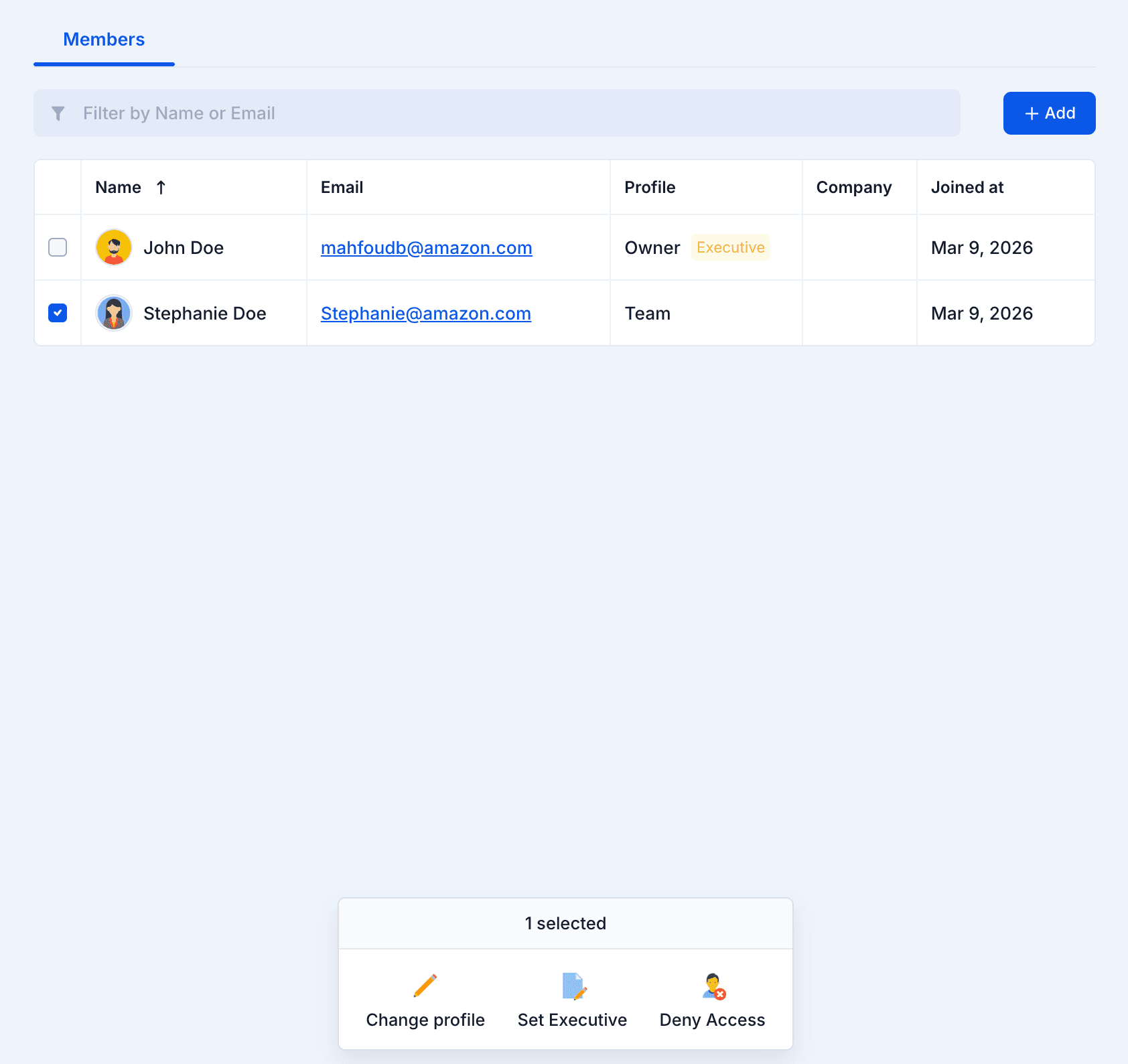
Task: Click the Set Executive document icon
Action: tap(573, 986)
